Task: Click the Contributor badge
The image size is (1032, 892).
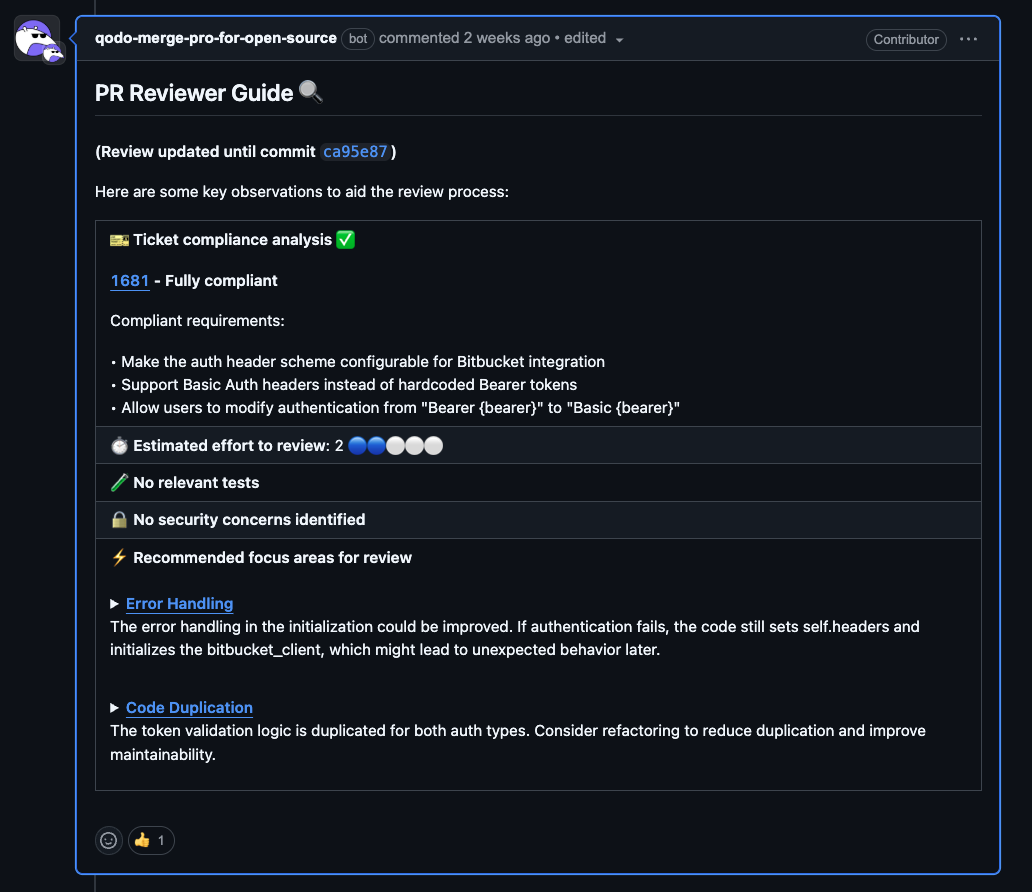Action: tap(906, 39)
